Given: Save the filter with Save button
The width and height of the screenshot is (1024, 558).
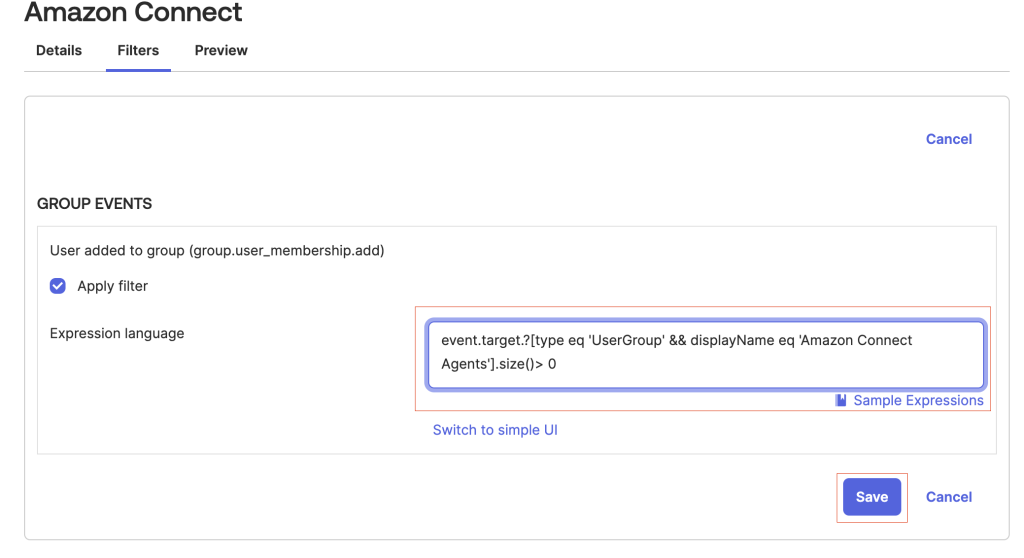Looking at the screenshot, I should 872,497.
